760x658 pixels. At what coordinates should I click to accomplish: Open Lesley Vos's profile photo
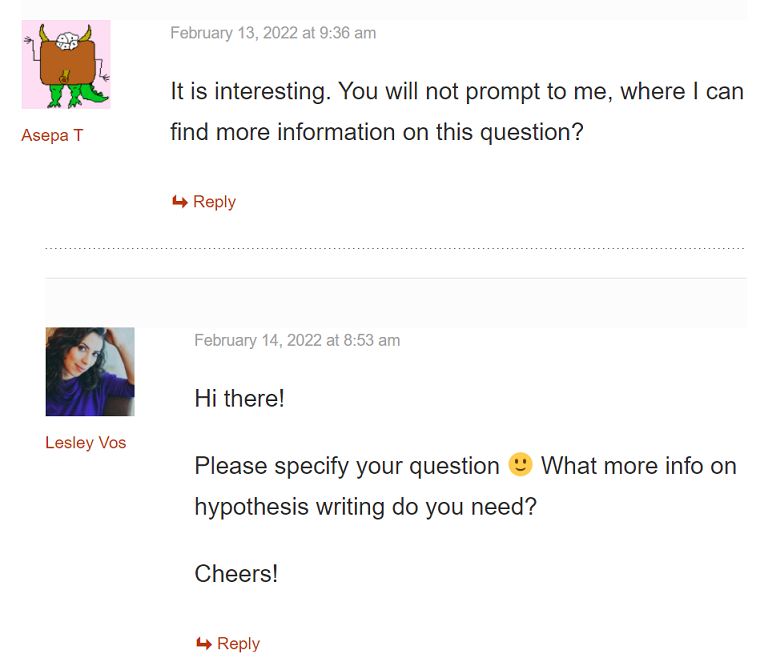[90, 372]
